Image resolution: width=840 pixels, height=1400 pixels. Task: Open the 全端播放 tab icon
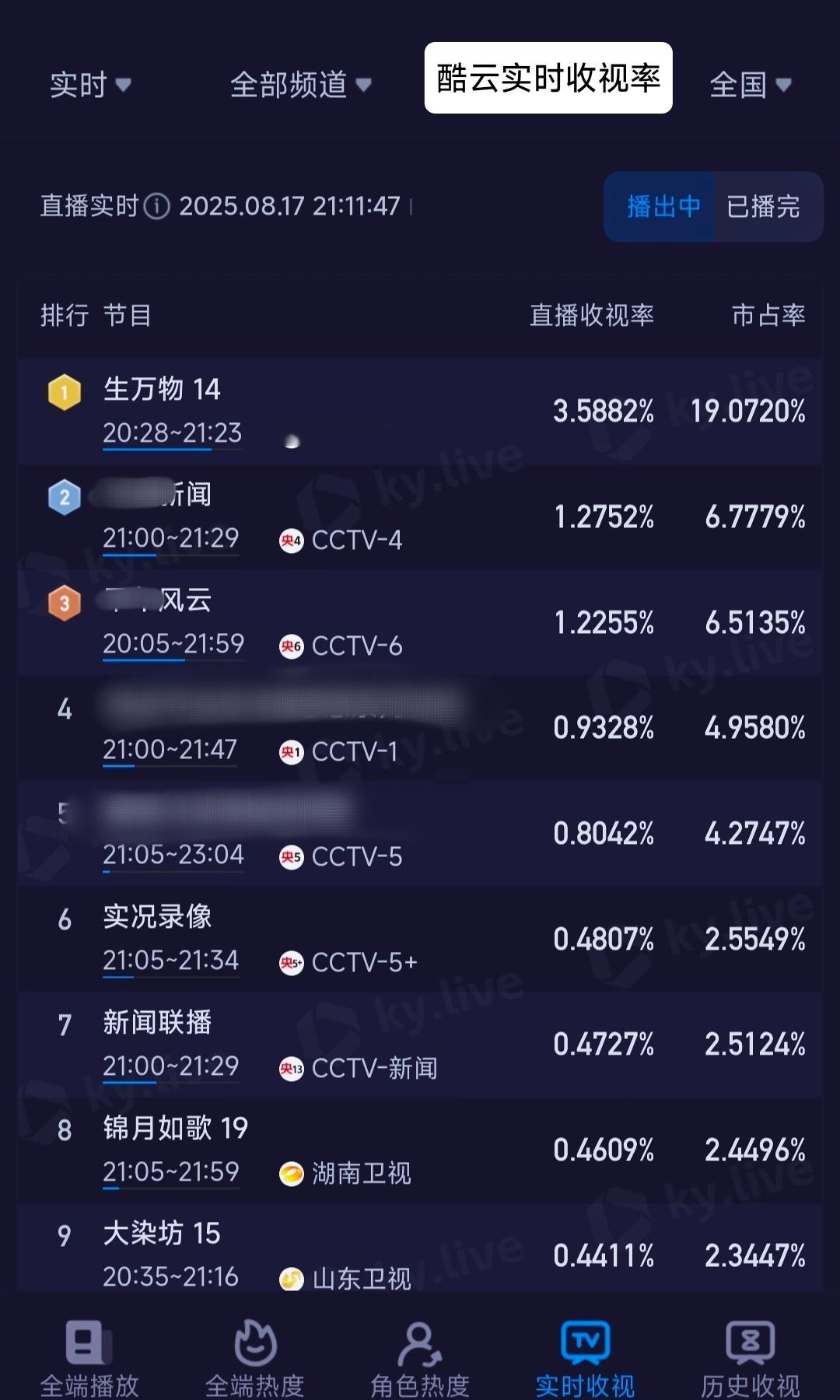(88, 1342)
